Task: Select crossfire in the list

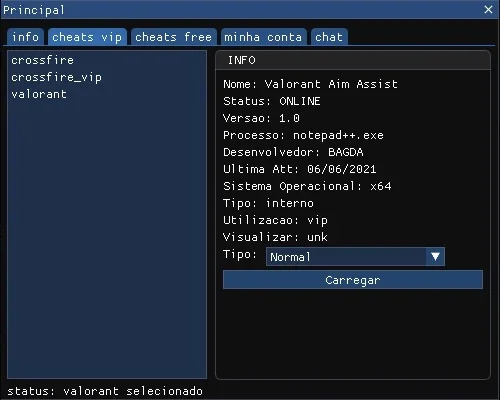Action: [42, 60]
